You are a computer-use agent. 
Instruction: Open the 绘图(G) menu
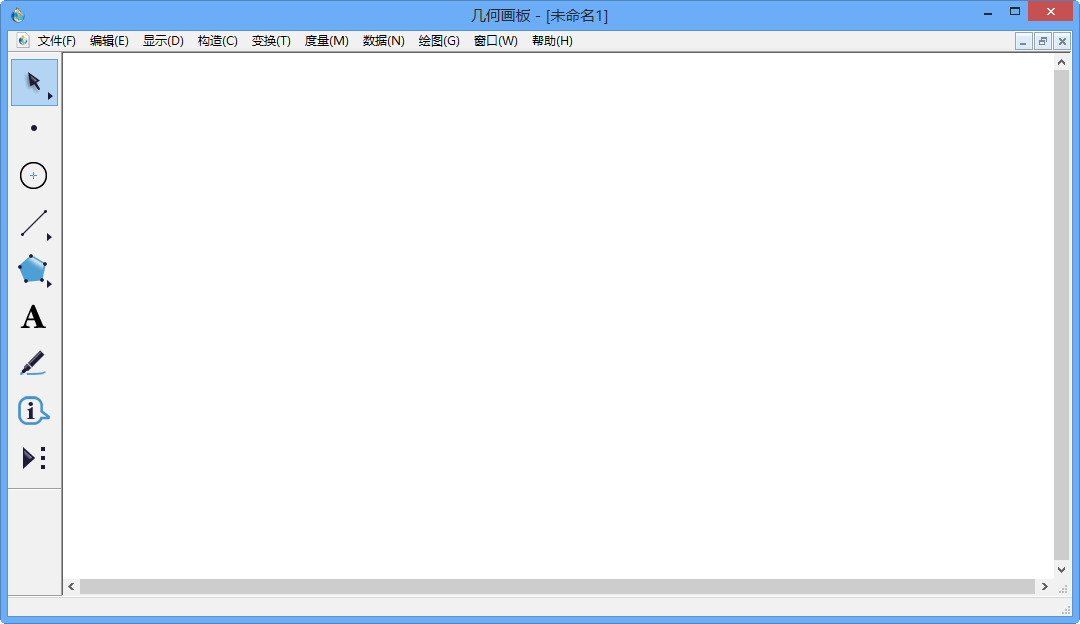coord(439,41)
